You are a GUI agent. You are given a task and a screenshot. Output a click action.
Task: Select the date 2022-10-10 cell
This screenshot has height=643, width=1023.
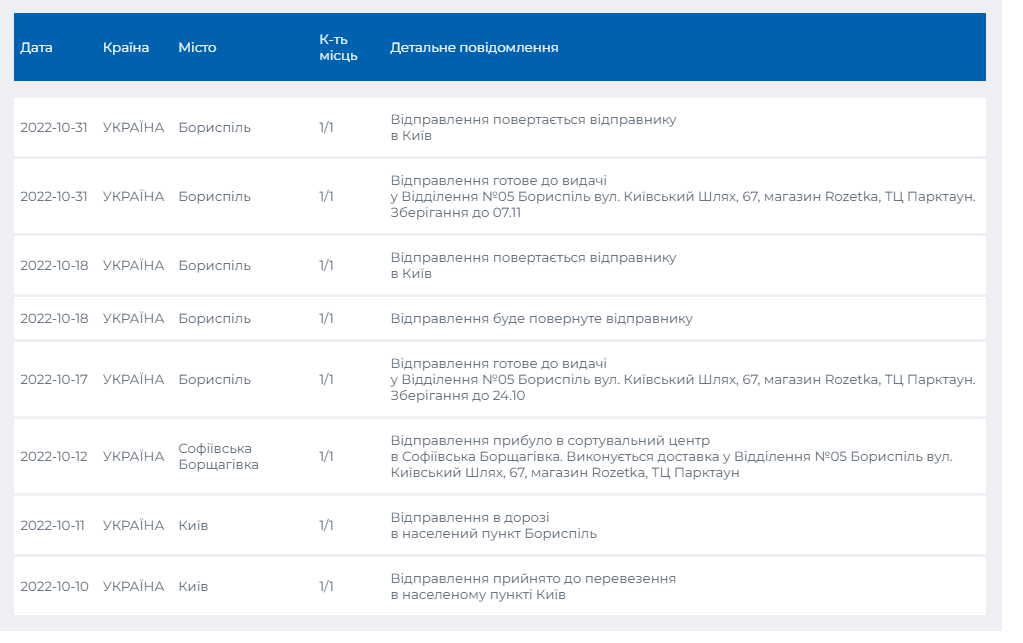click(54, 587)
